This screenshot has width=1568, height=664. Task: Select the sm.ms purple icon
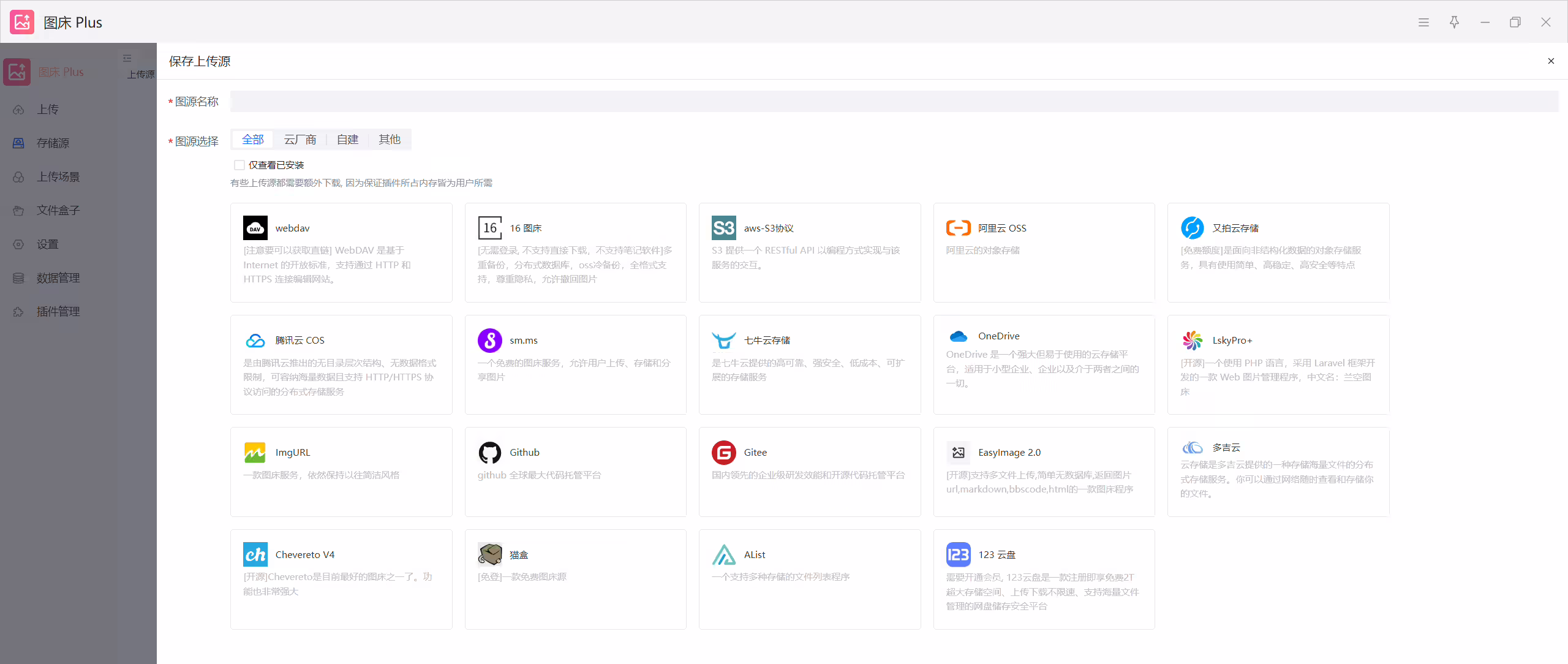[489, 340]
